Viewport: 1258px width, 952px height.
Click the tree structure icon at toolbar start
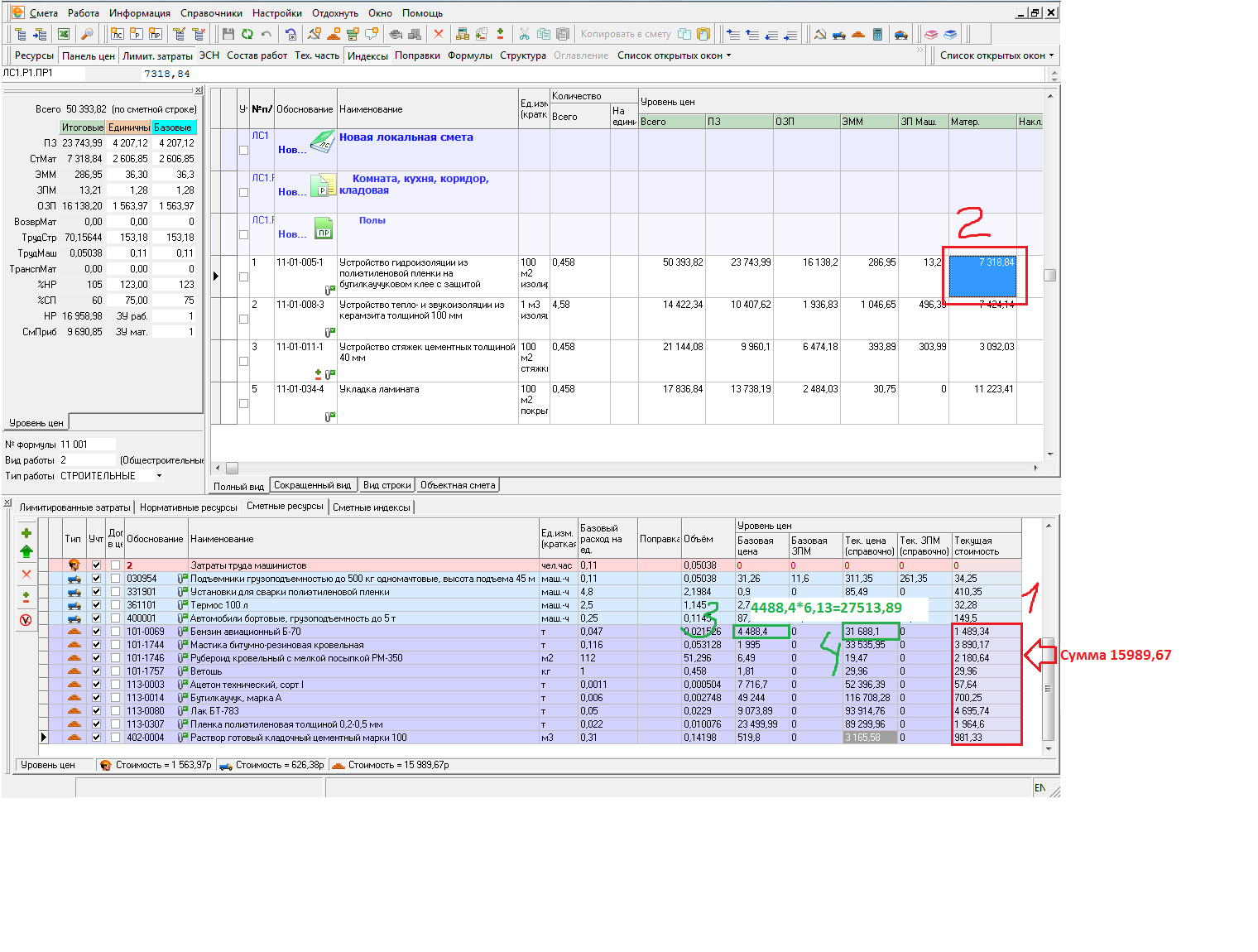pyautogui.click(x=21, y=34)
